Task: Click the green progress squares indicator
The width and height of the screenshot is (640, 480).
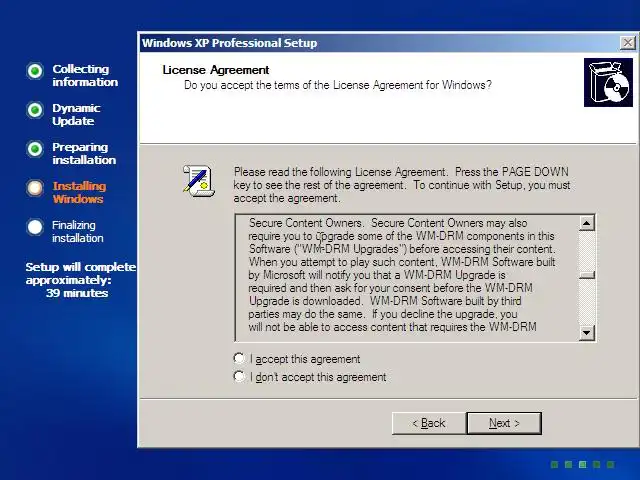Action: point(582,464)
